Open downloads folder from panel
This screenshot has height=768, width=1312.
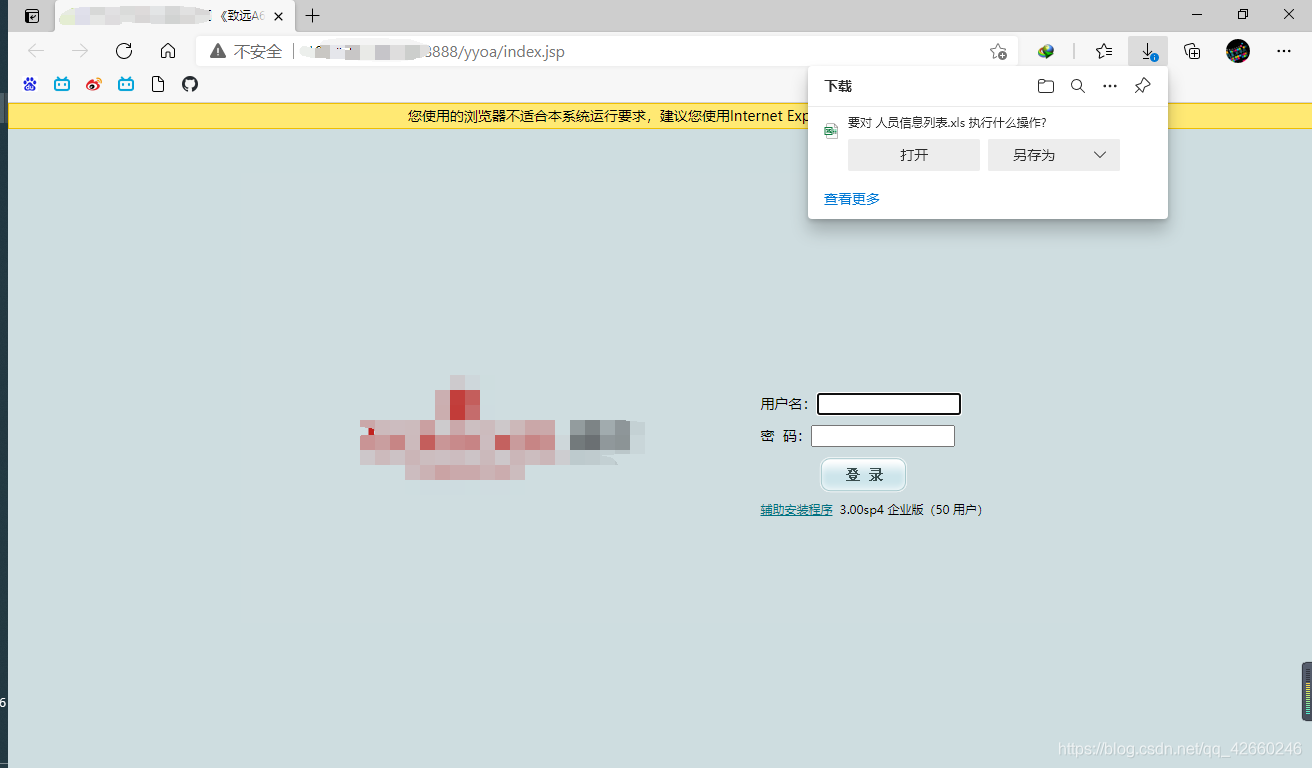(1046, 86)
